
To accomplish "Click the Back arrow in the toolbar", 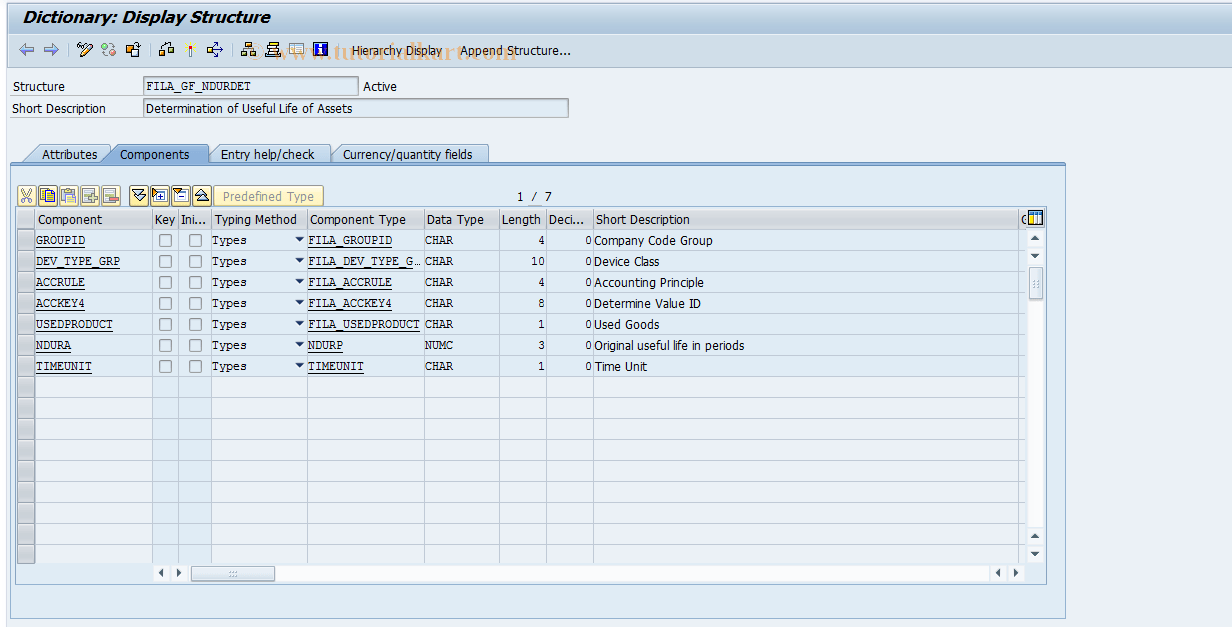I will 27,49.
